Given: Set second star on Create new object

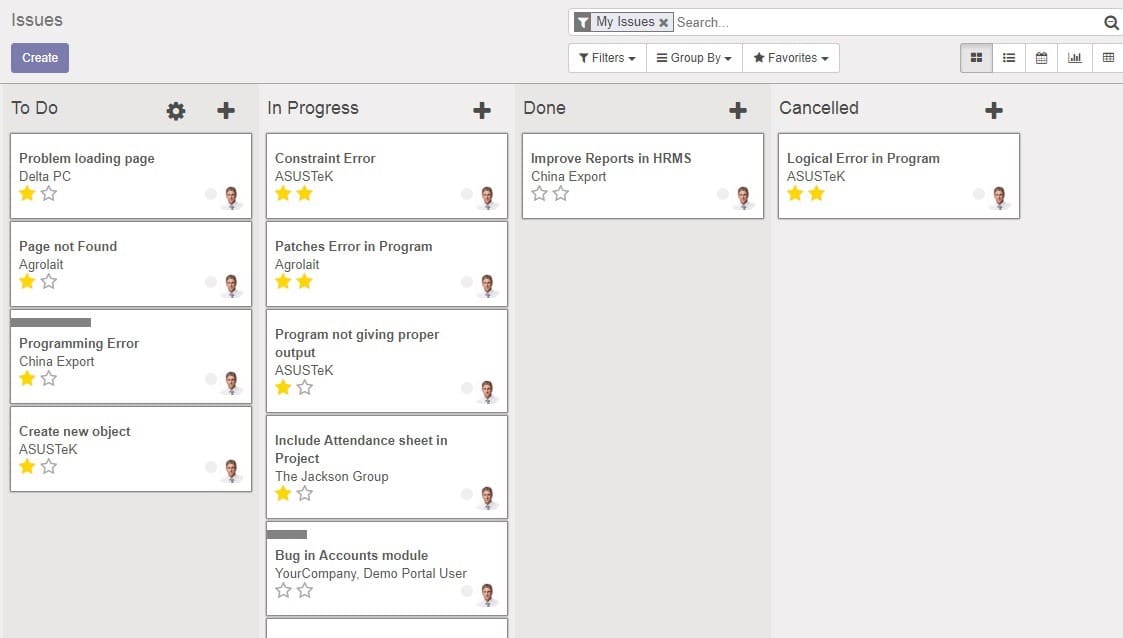Looking at the screenshot, I should (x=49, y=466).
